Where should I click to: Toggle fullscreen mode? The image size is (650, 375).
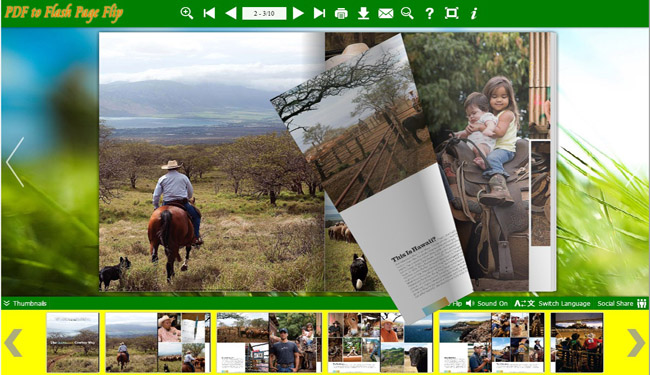tap(451, 13)
